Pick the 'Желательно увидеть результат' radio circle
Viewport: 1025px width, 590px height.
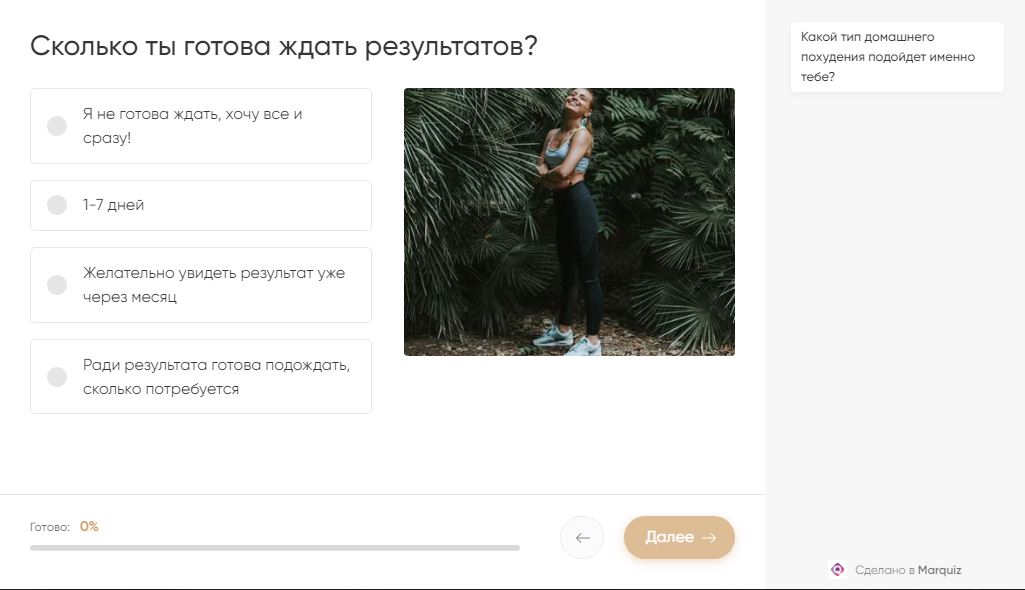pyautogui.click(x=57, y=285)
